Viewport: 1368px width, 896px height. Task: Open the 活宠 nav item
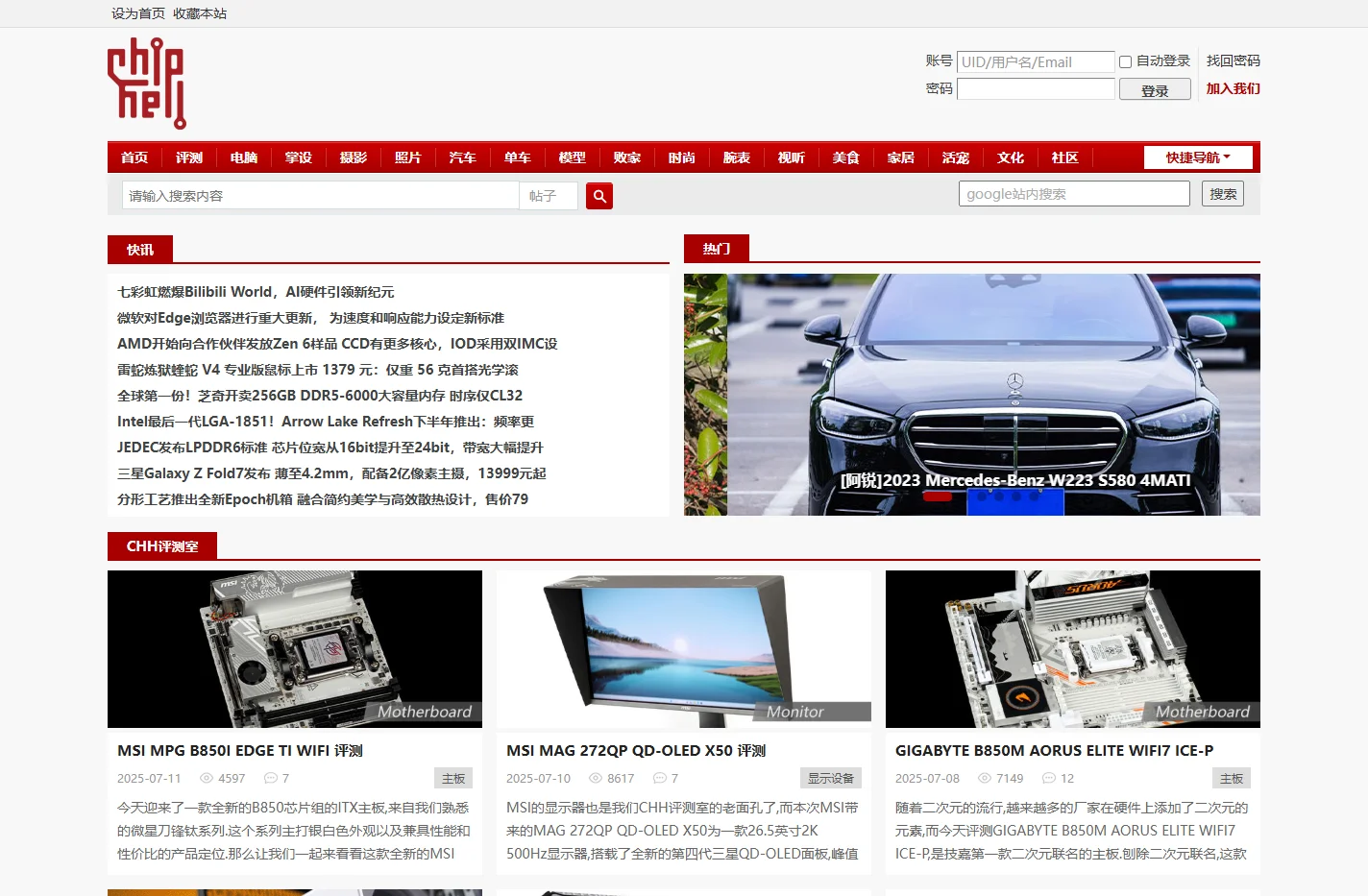(956, 157)
